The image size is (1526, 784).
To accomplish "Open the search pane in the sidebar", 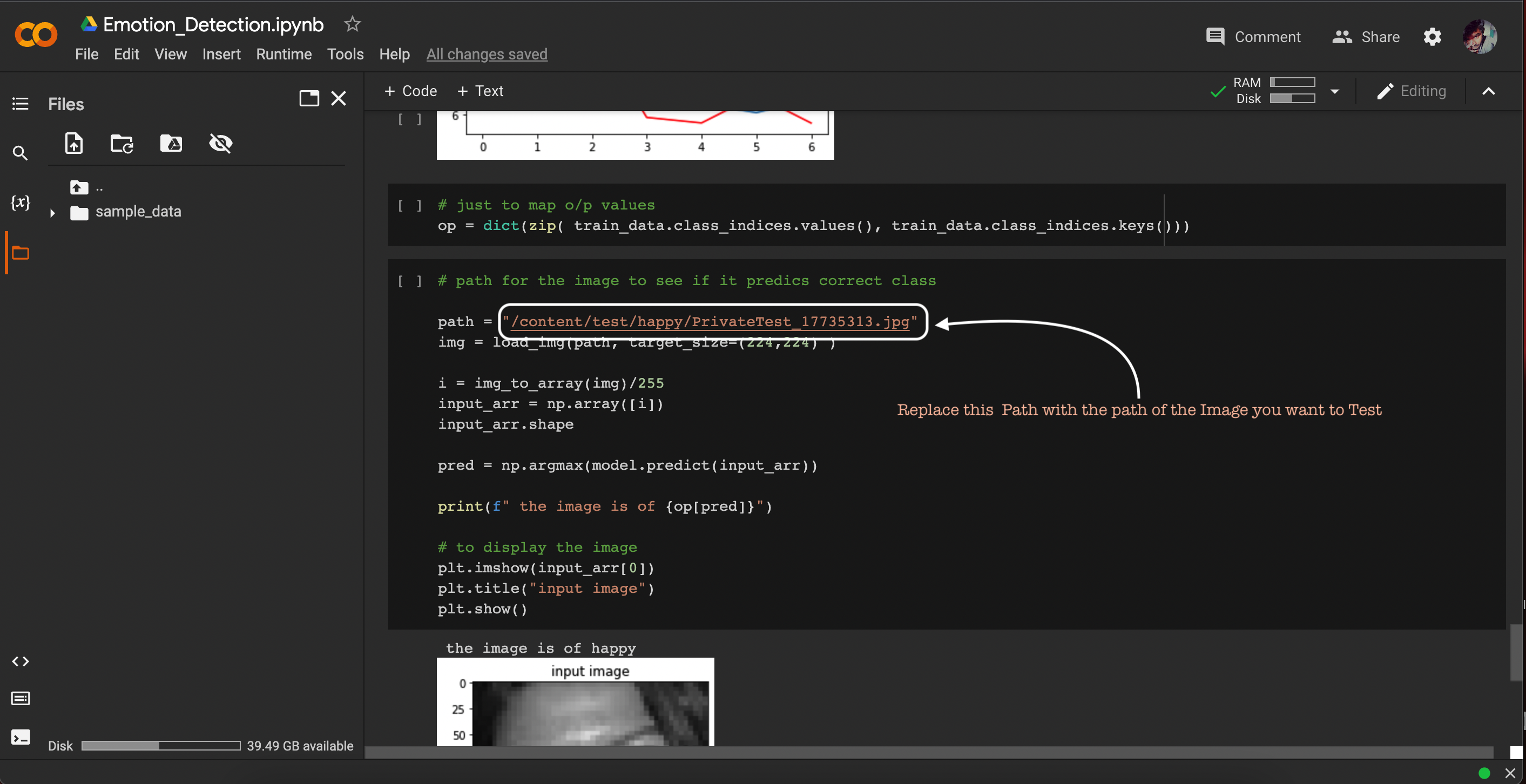I will (19, 153).
